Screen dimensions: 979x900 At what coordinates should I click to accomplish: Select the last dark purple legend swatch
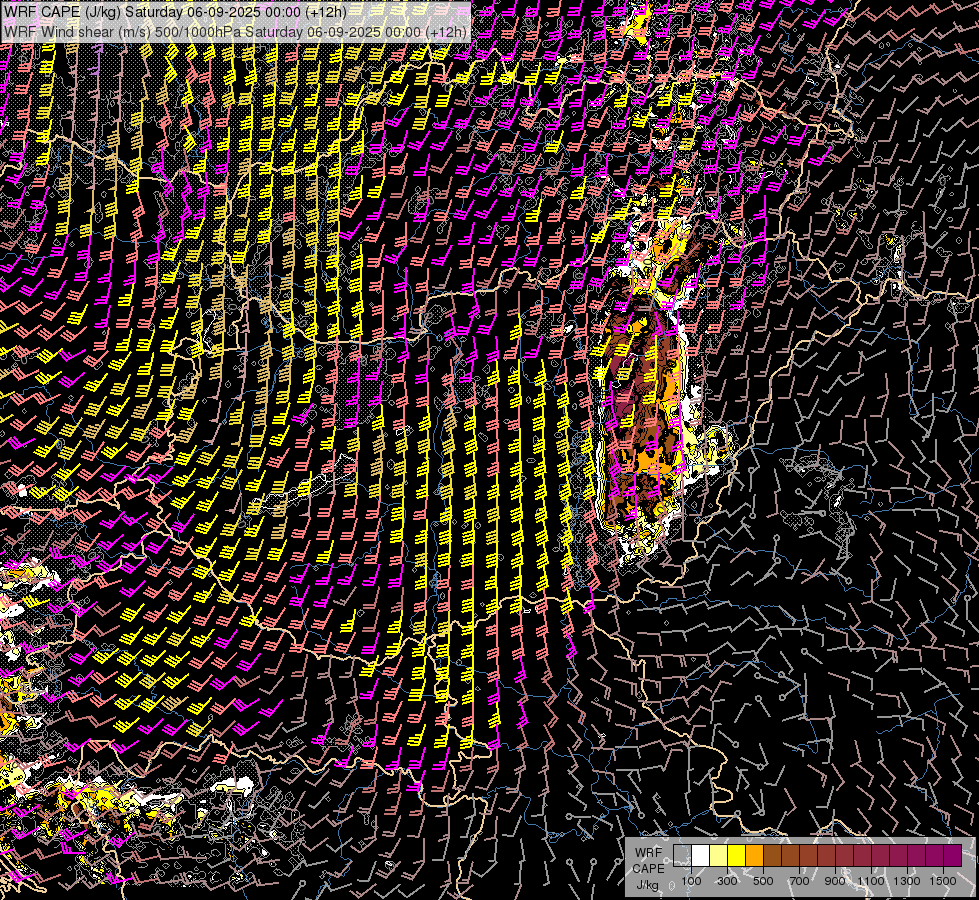coord(953,855)
